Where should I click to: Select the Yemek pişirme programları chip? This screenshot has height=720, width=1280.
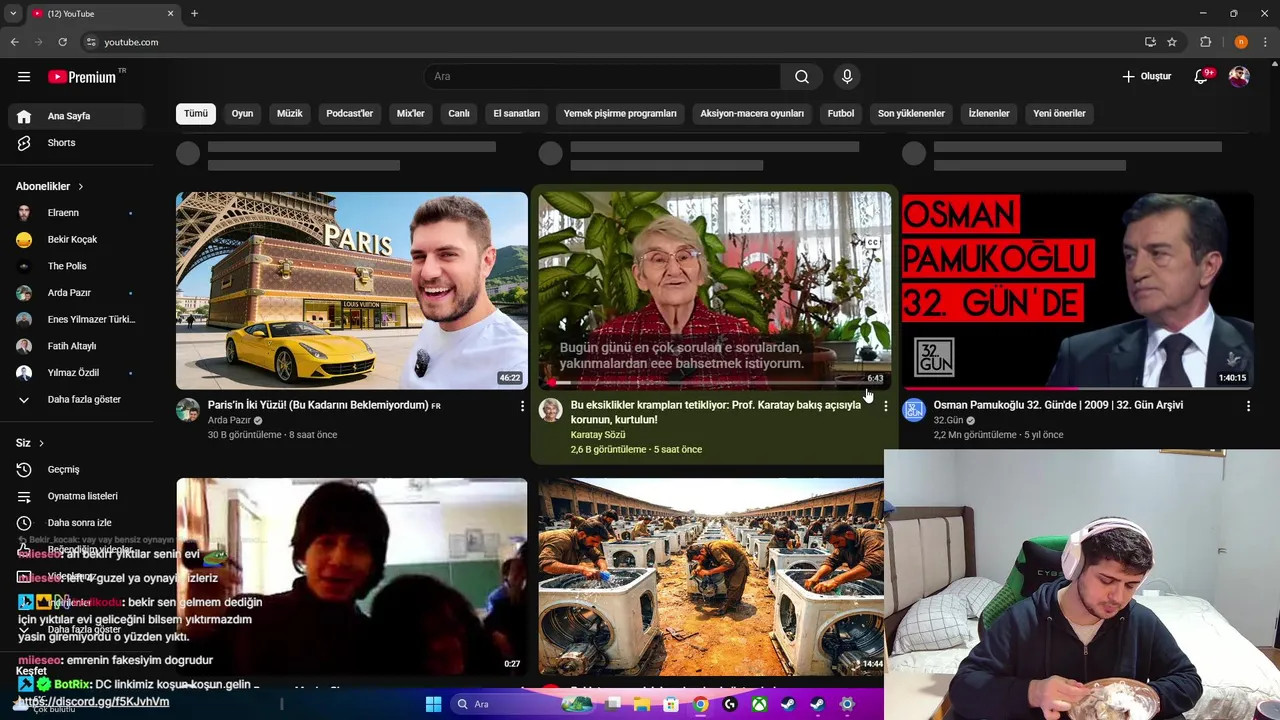click(x=620, y=114)
